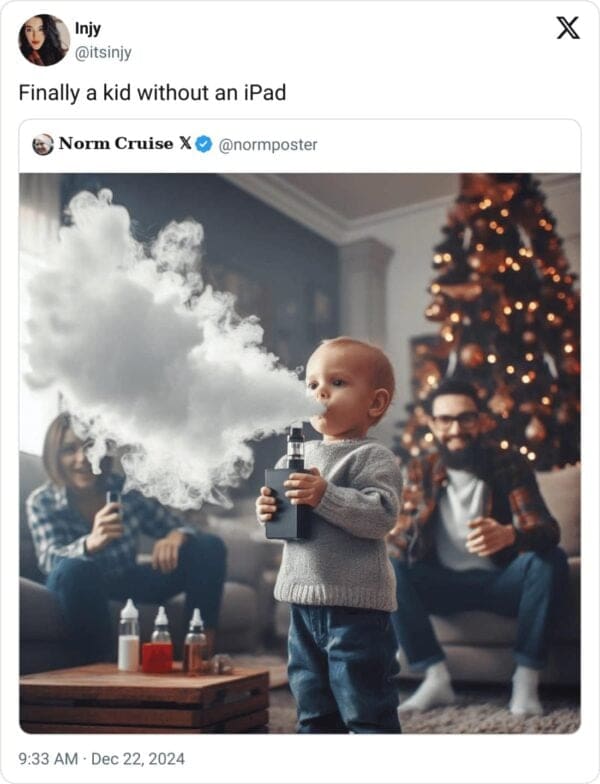Click Injy's profile avatar picture

click(x=44, y=41)
